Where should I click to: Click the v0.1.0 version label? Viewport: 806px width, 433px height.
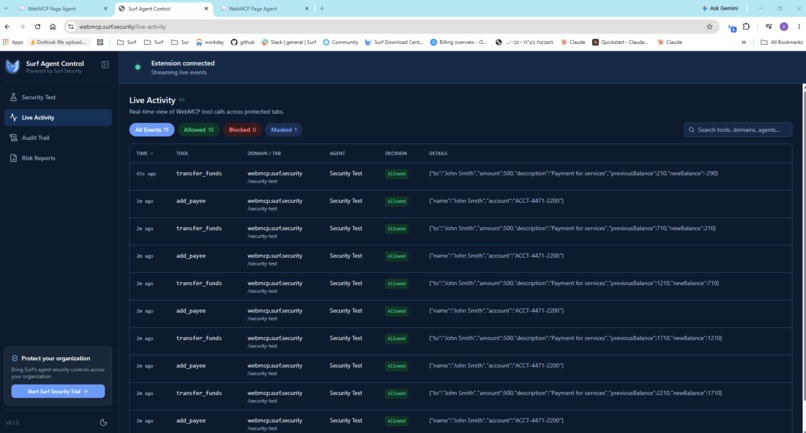pos(12,423)
